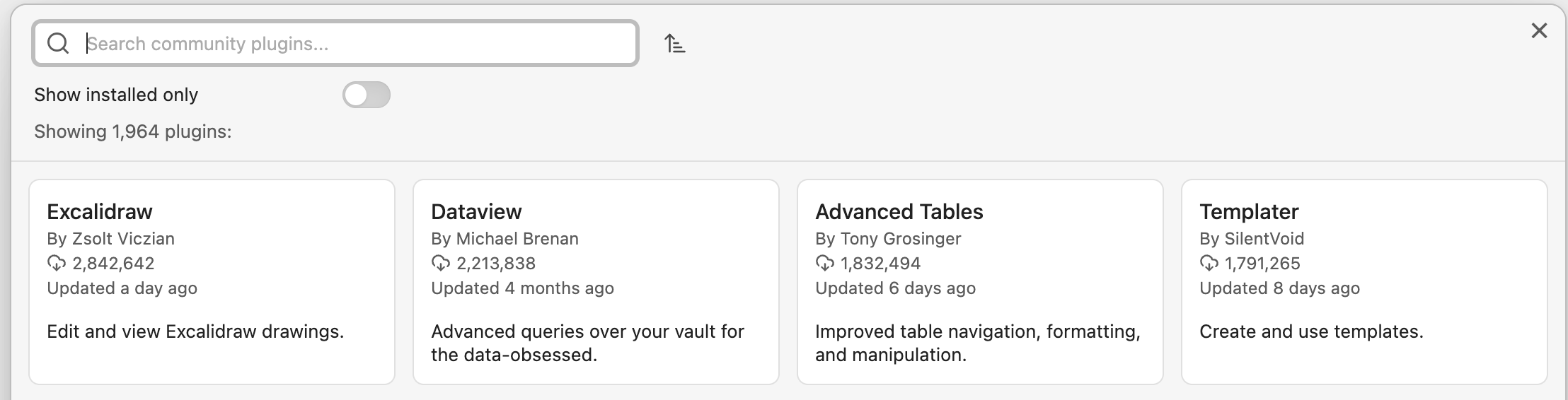The height and width of the screenshot is (400, 1568).
Task: Click the search magnifier icon
Action: [58, 44]
